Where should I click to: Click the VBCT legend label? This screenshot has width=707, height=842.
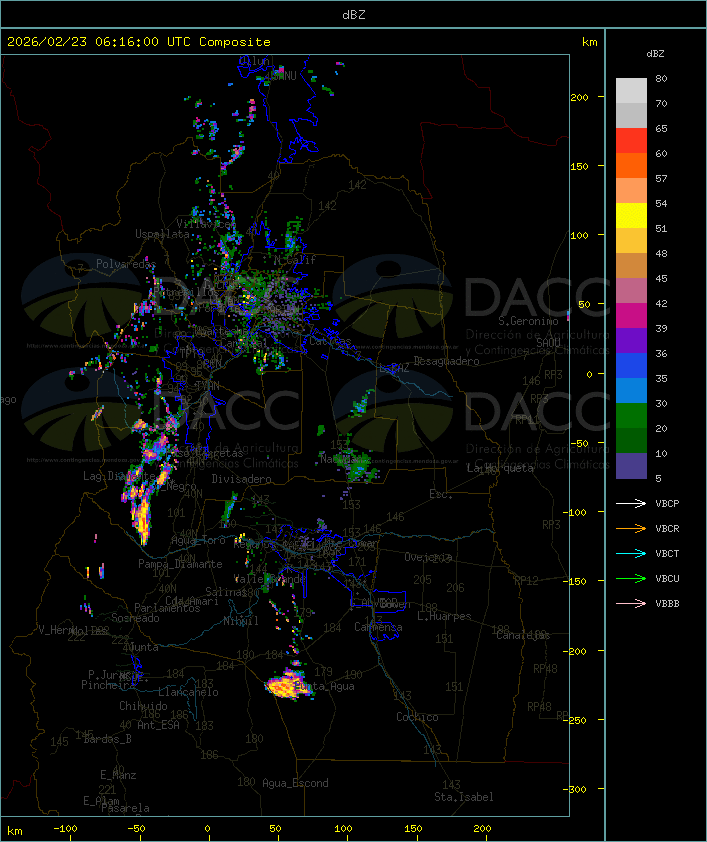(x=667, y=553)
